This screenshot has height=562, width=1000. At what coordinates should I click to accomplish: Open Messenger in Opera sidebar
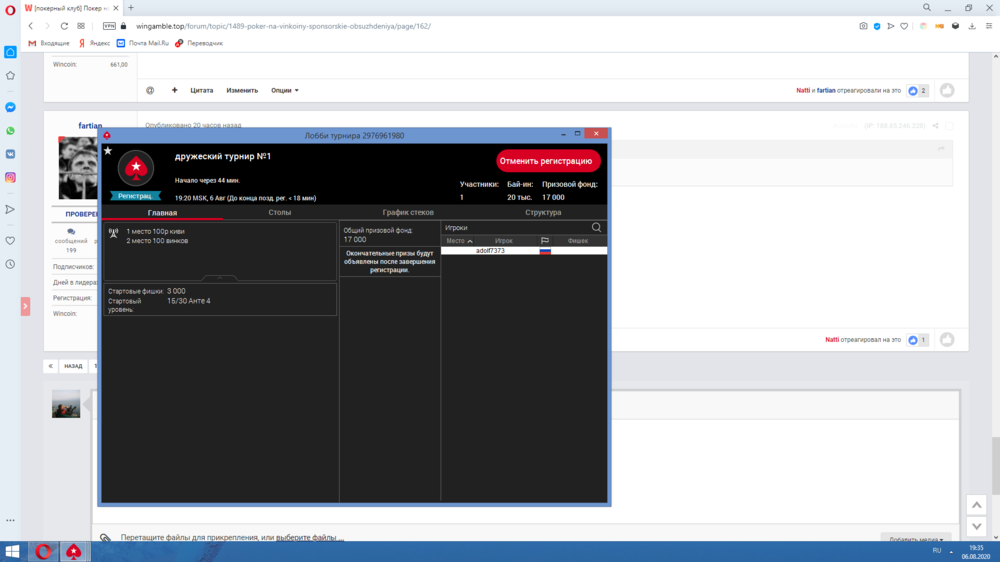[x=10, y=107]
